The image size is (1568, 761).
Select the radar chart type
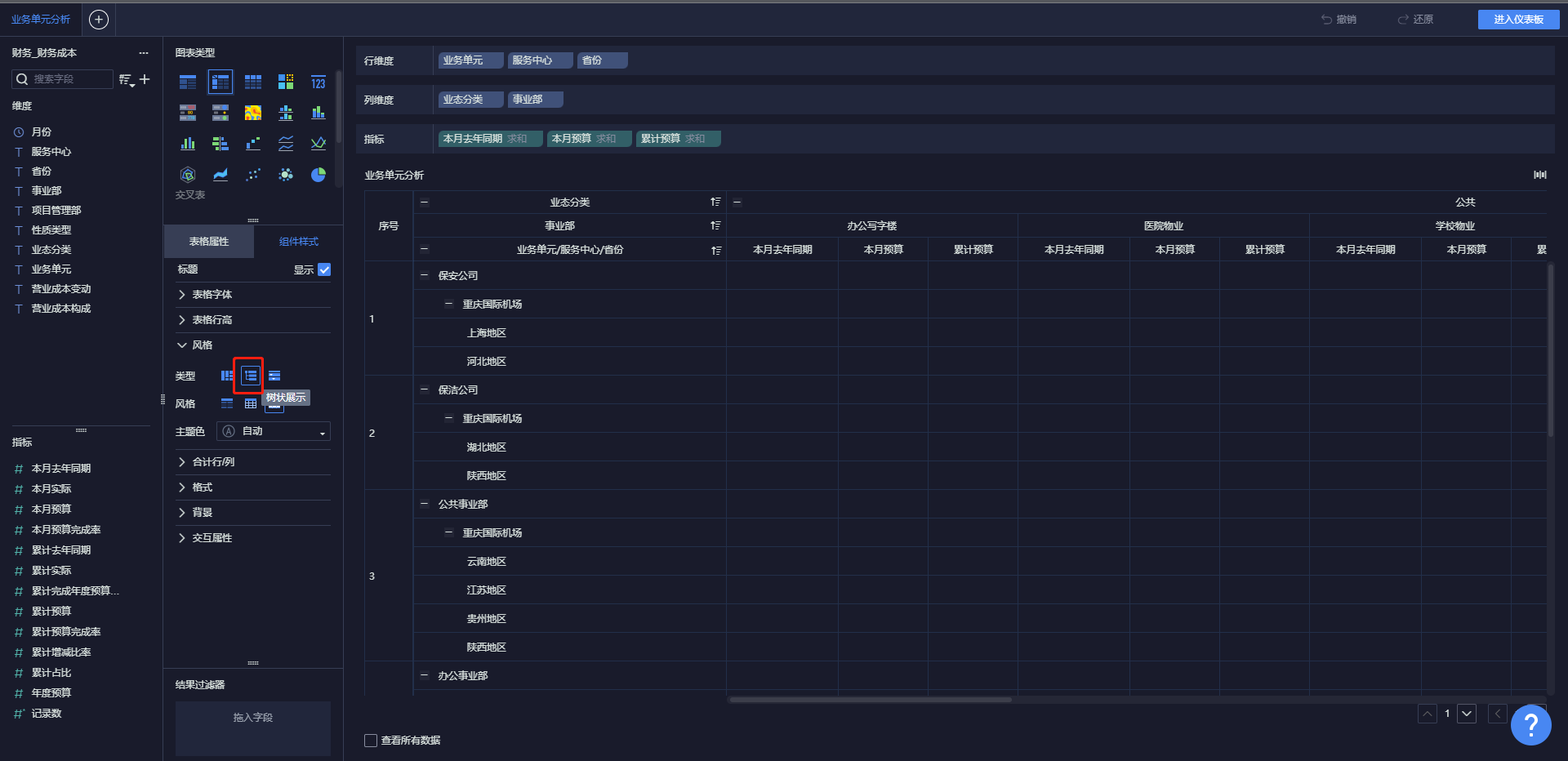pyautogui.click(x=188, y=175)
